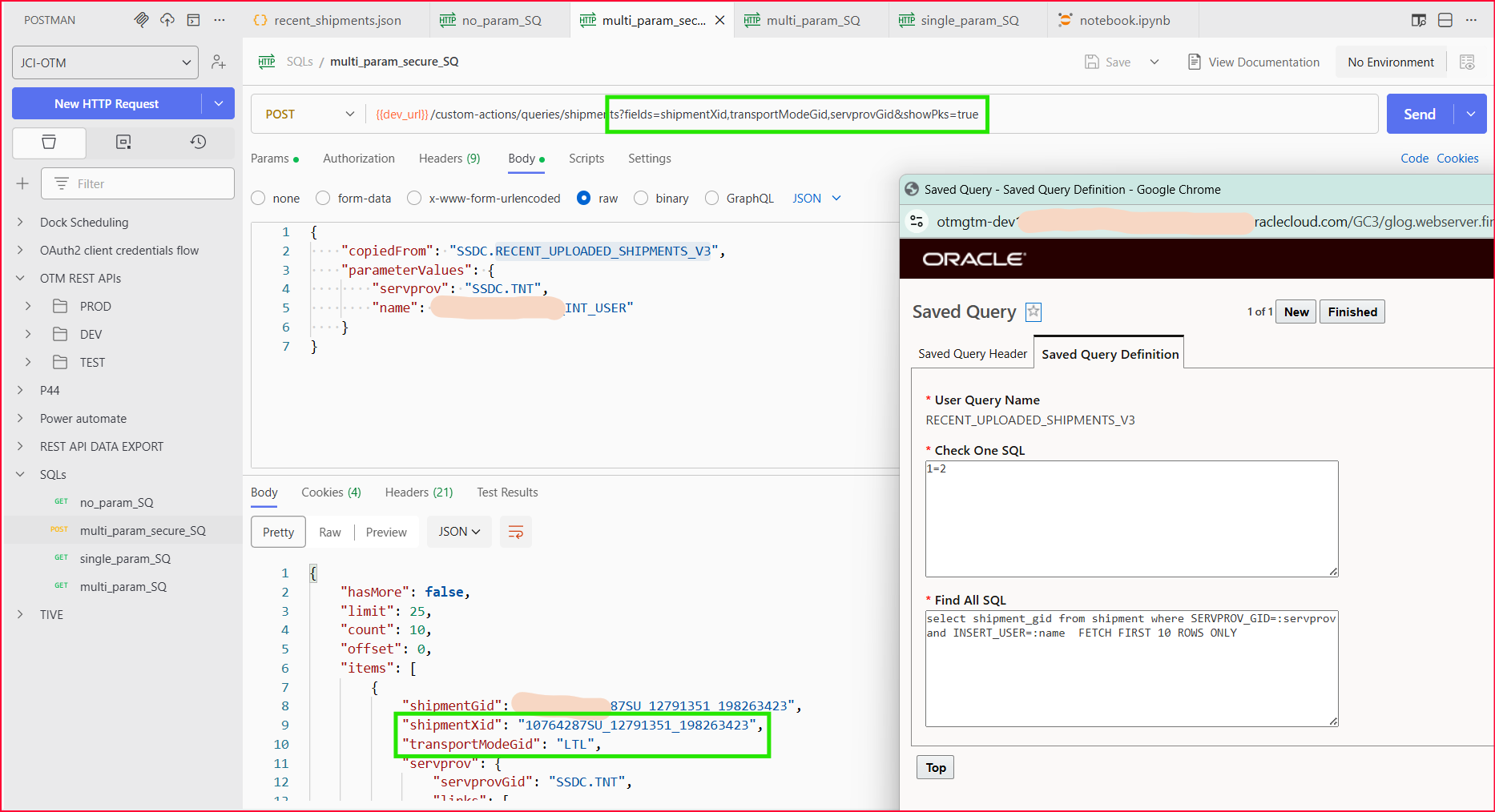Viewport: 1495px width, 812px height.
Task: Click the Save icon button
Action: coord(1108,62)
